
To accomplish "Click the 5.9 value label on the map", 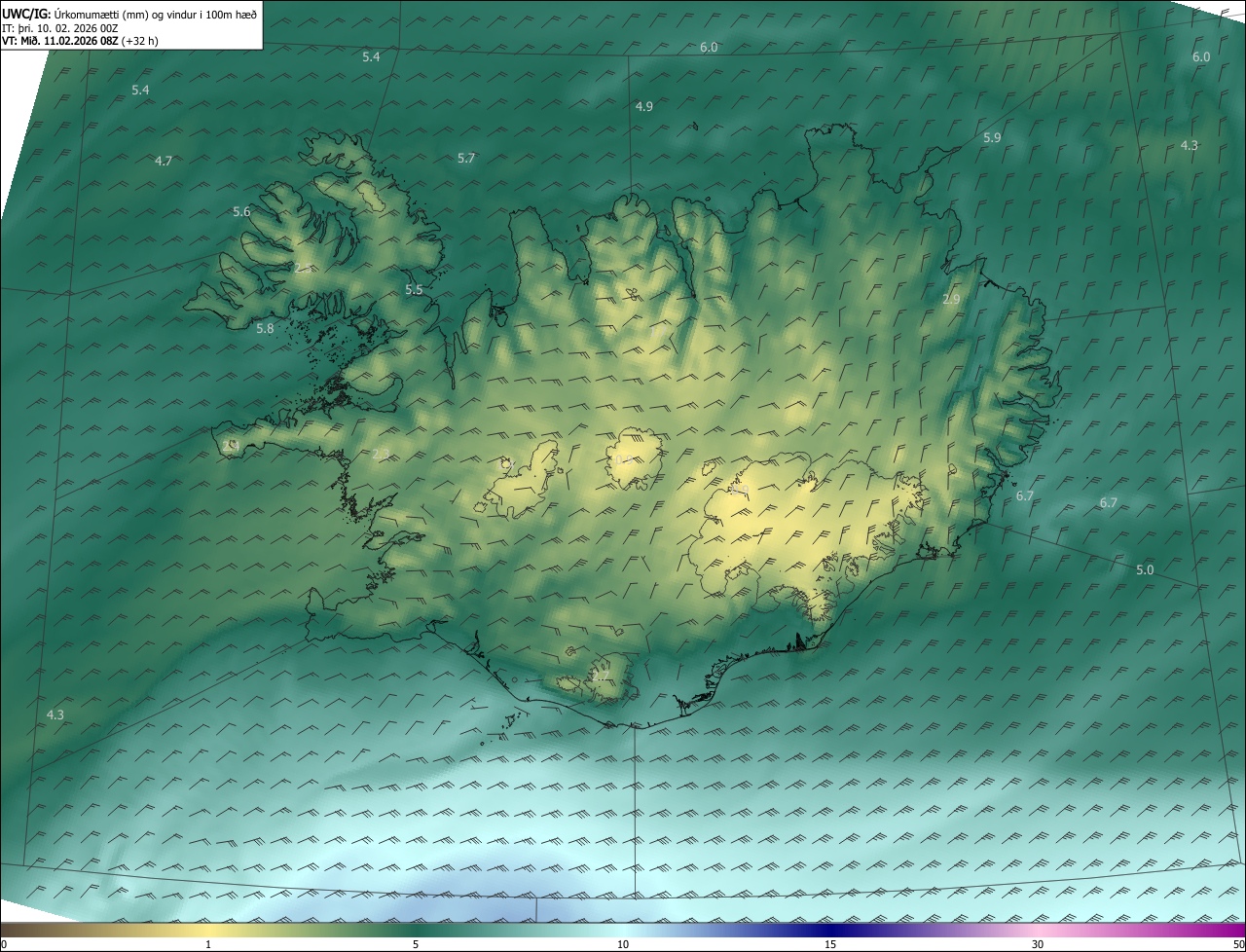I will pyautogui.click(x=992, y=137).
